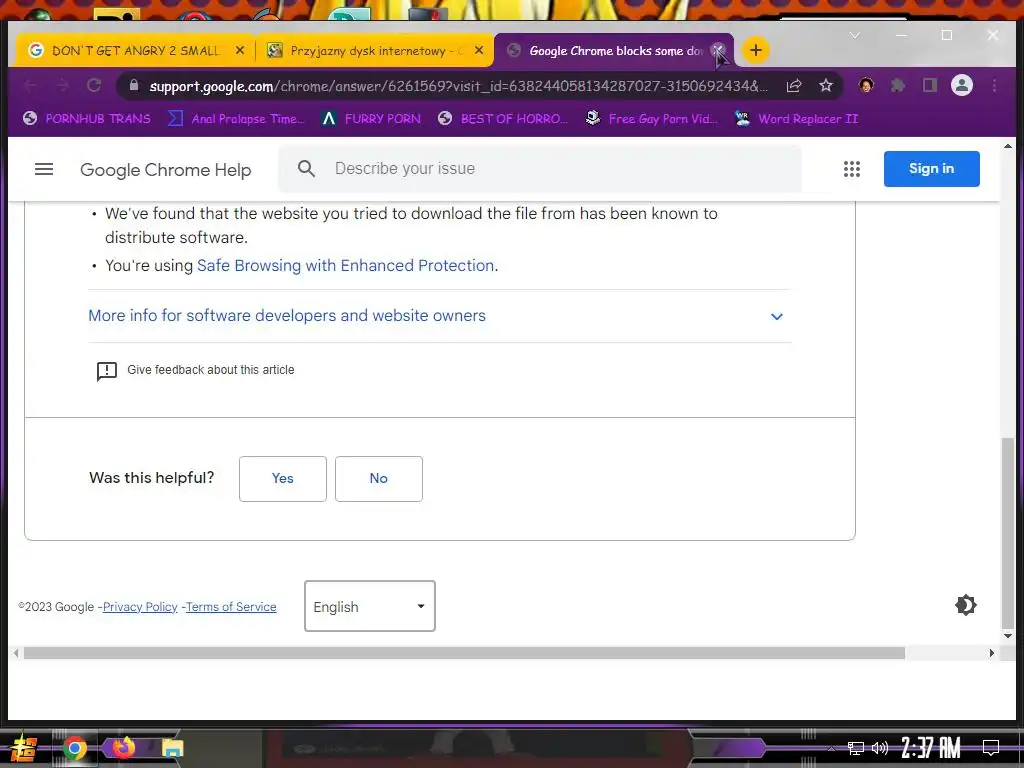Image resolution: width=1024 pixels, height=768 pixels.
Task: View site information via lock icon
Action: [134, 86]
